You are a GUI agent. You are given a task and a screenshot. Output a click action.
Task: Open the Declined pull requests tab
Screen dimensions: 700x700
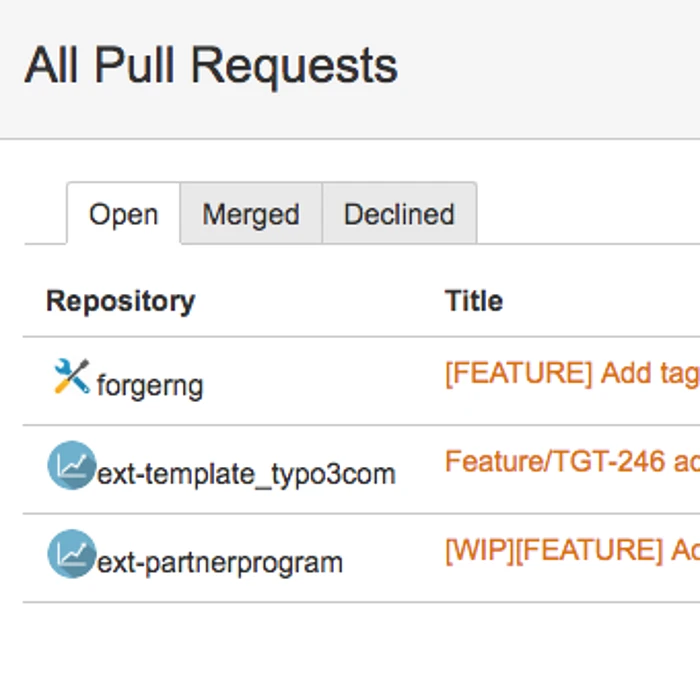point(399,214)
